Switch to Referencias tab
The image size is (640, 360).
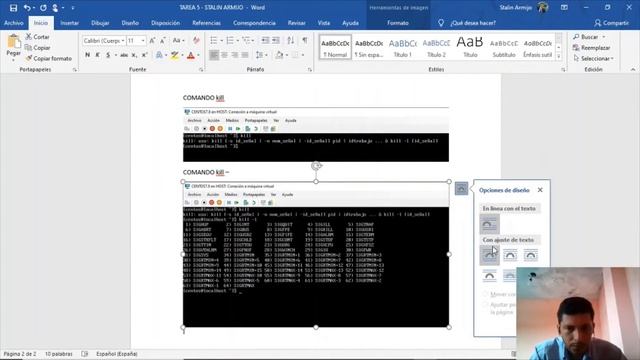tap(207, 23)
